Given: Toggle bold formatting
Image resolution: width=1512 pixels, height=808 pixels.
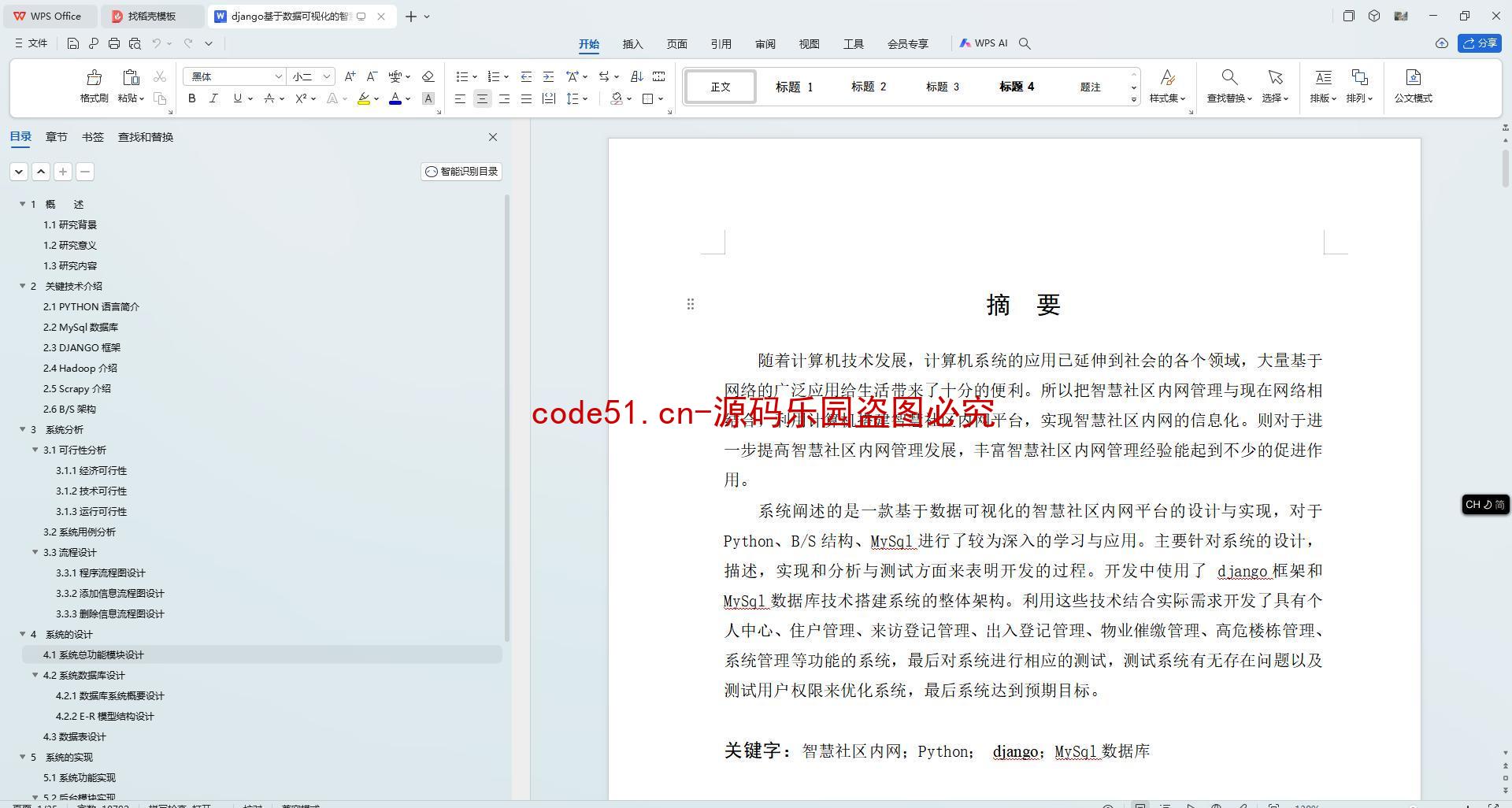Looking at the screenshot, I should click(x=191, y=98).
